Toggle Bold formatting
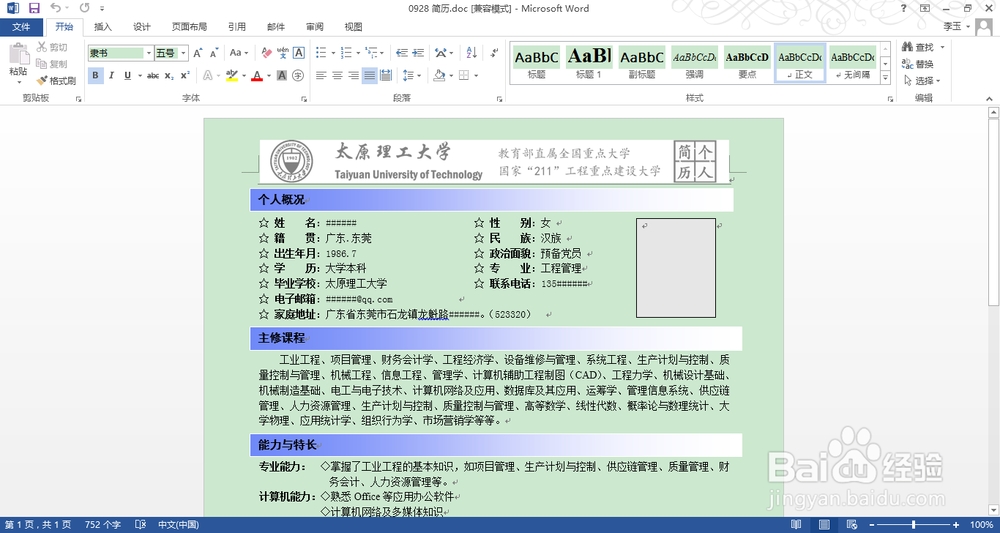1000x533 pixels. pyautogui.click(x=96, y=76)
